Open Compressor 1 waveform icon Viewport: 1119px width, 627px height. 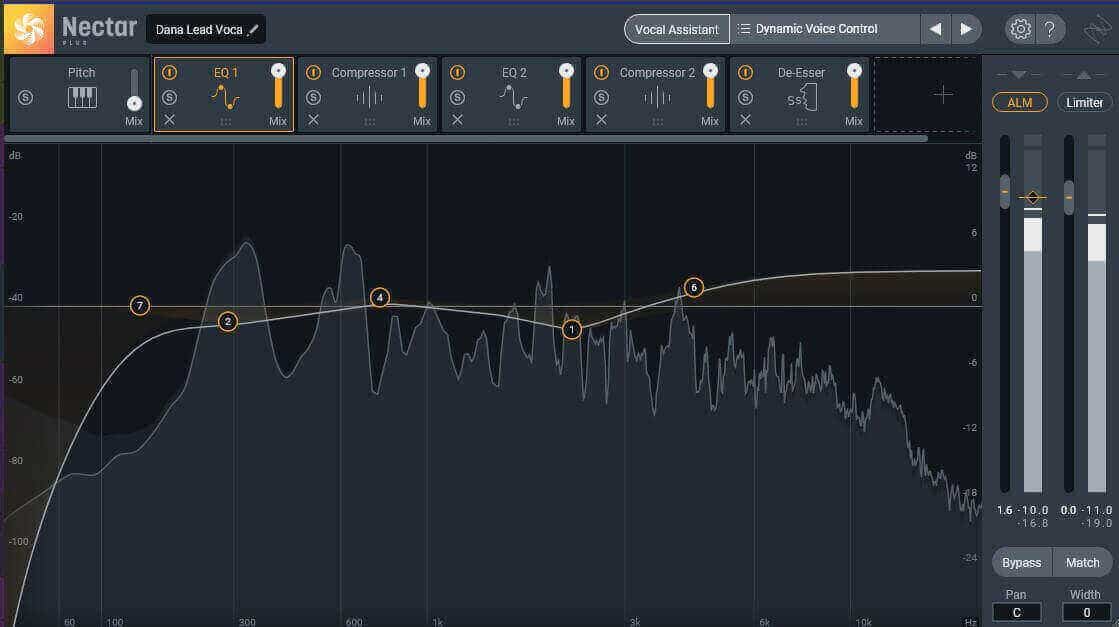pyautogui.click(x=369, y=97)
